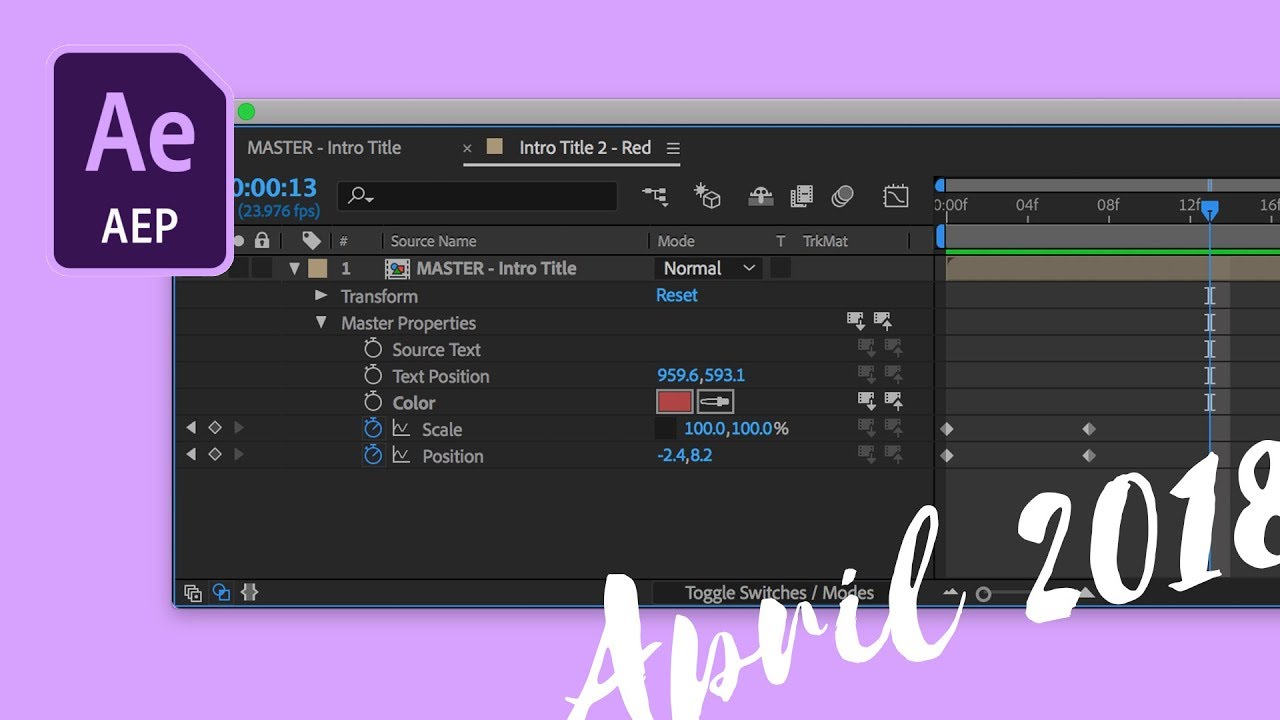Expand the Transform group
Screen dimensions: 1280x720
[321, 295]
